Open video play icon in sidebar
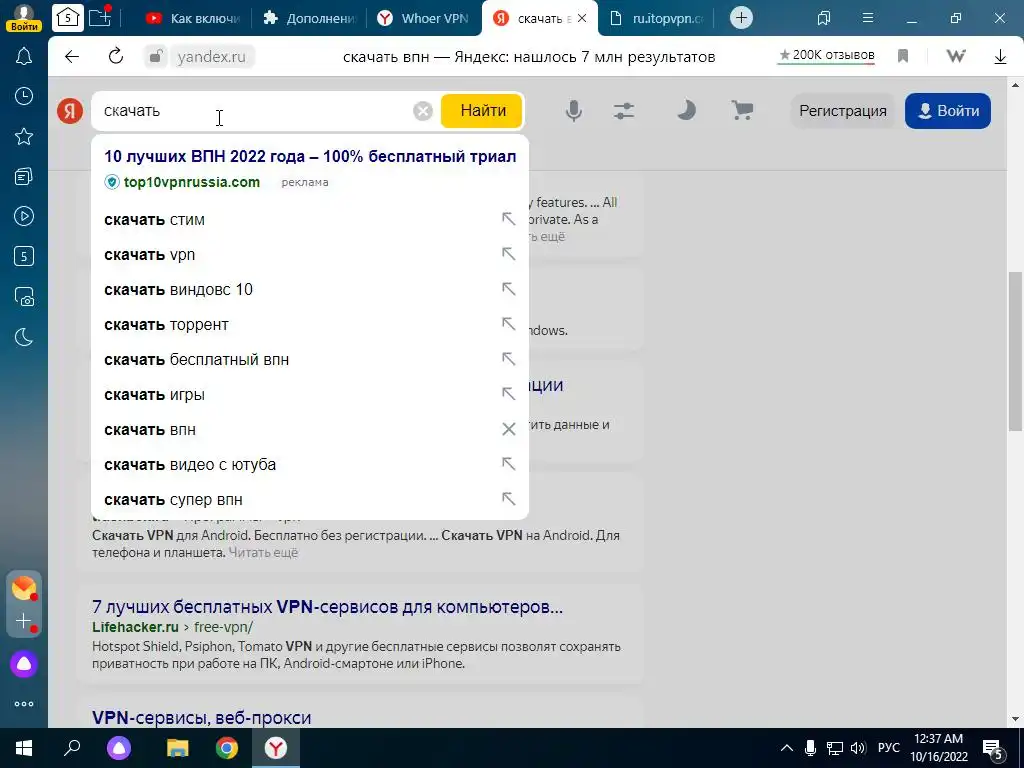 coord(24,216)
